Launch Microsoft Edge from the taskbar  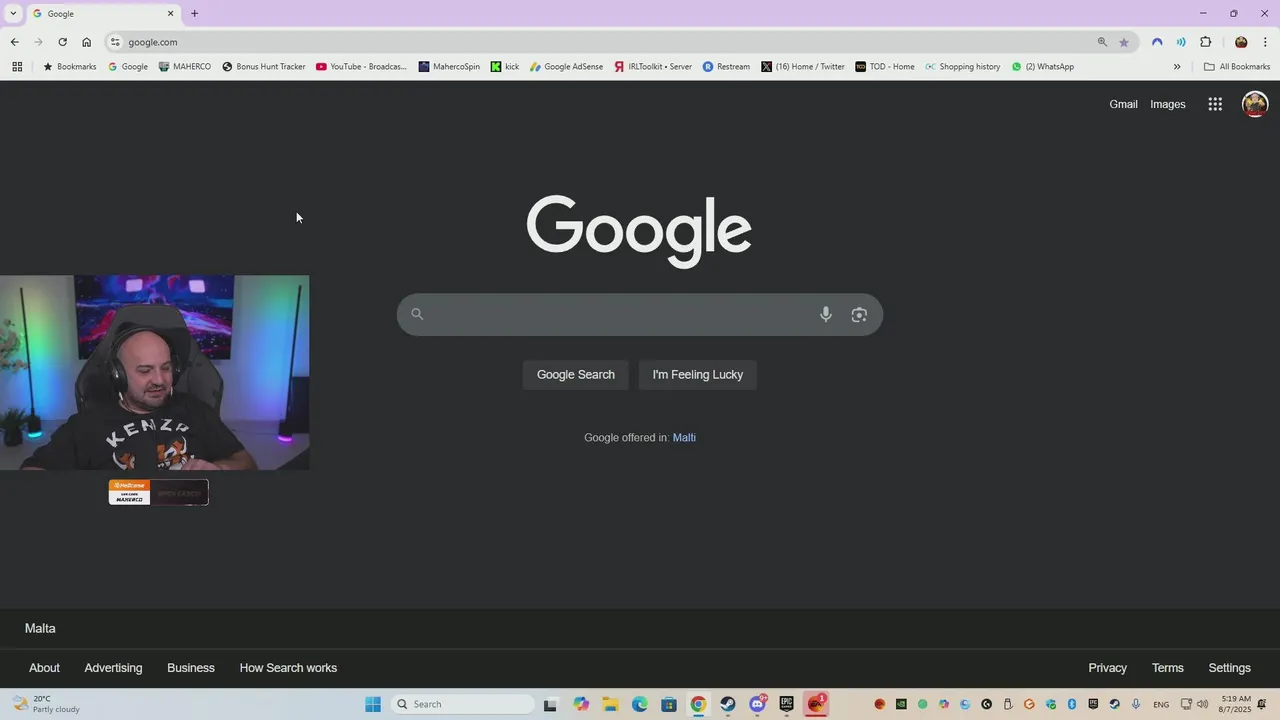(640, 704)
